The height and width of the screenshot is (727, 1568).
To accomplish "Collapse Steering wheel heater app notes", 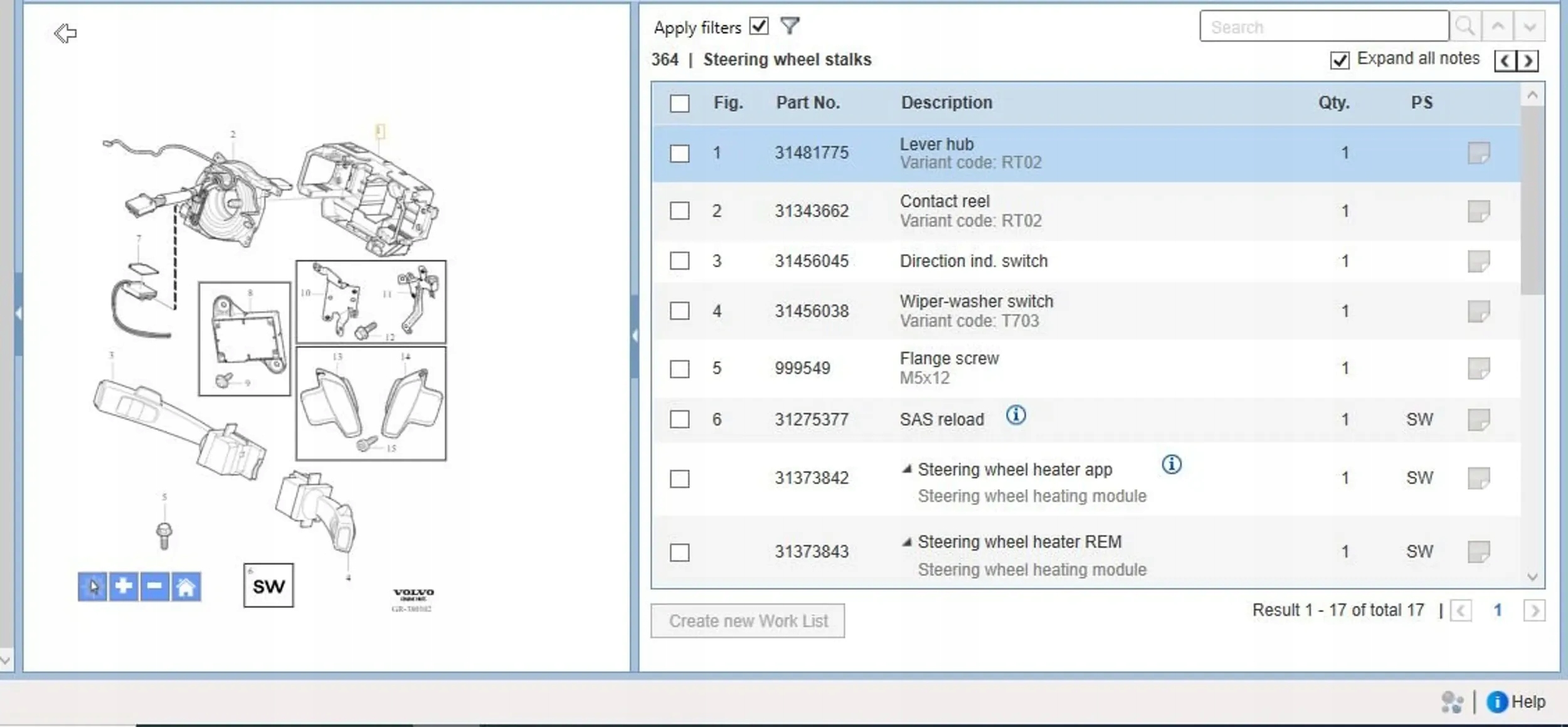I will [906, 469].
